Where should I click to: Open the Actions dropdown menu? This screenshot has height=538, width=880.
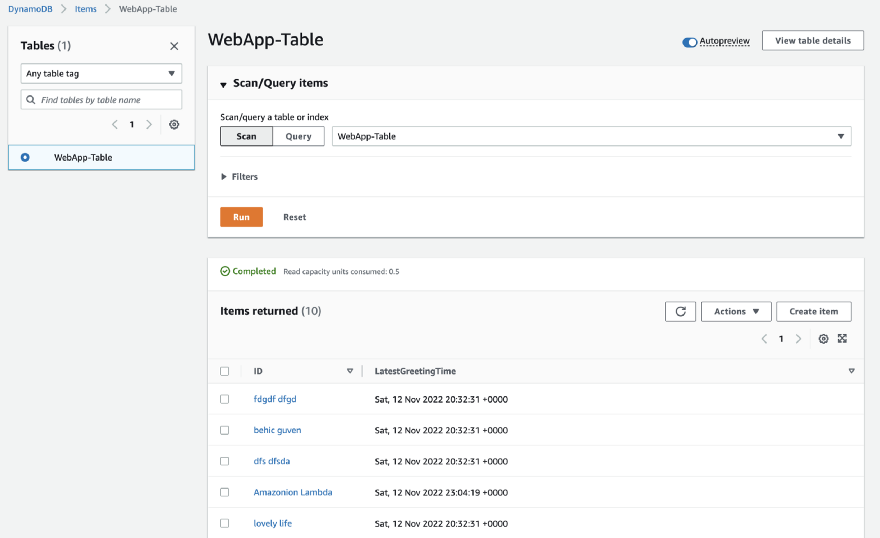pos(736,311)
